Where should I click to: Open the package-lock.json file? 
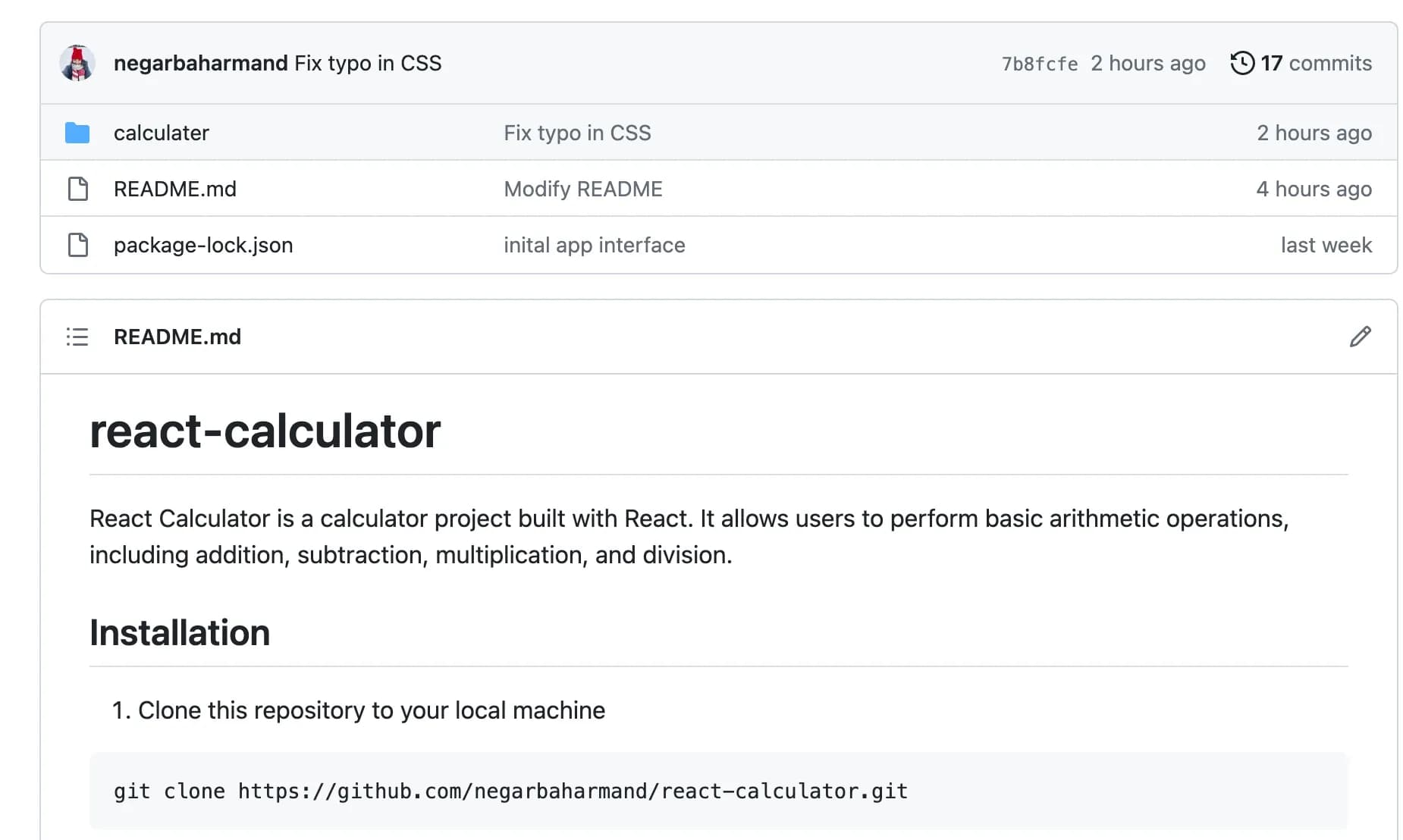202,244
